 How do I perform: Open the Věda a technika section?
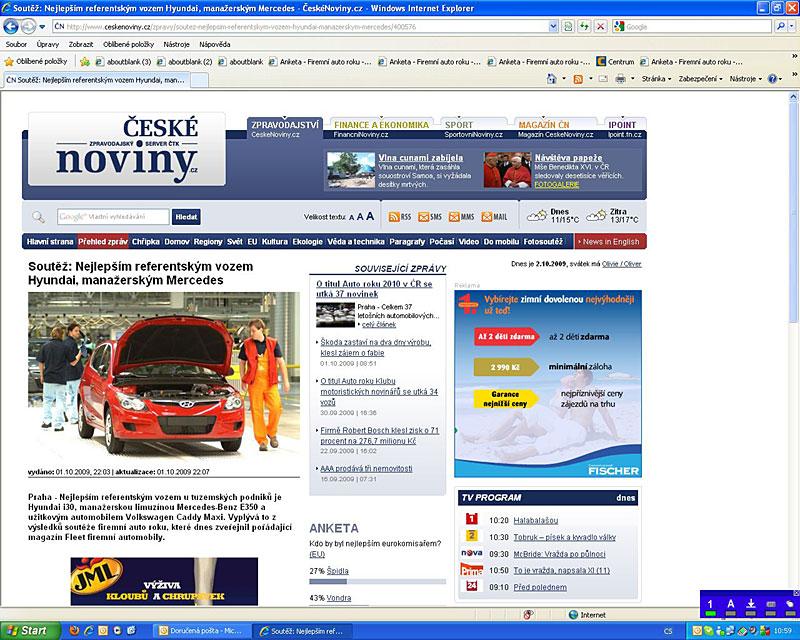point(356,242)
